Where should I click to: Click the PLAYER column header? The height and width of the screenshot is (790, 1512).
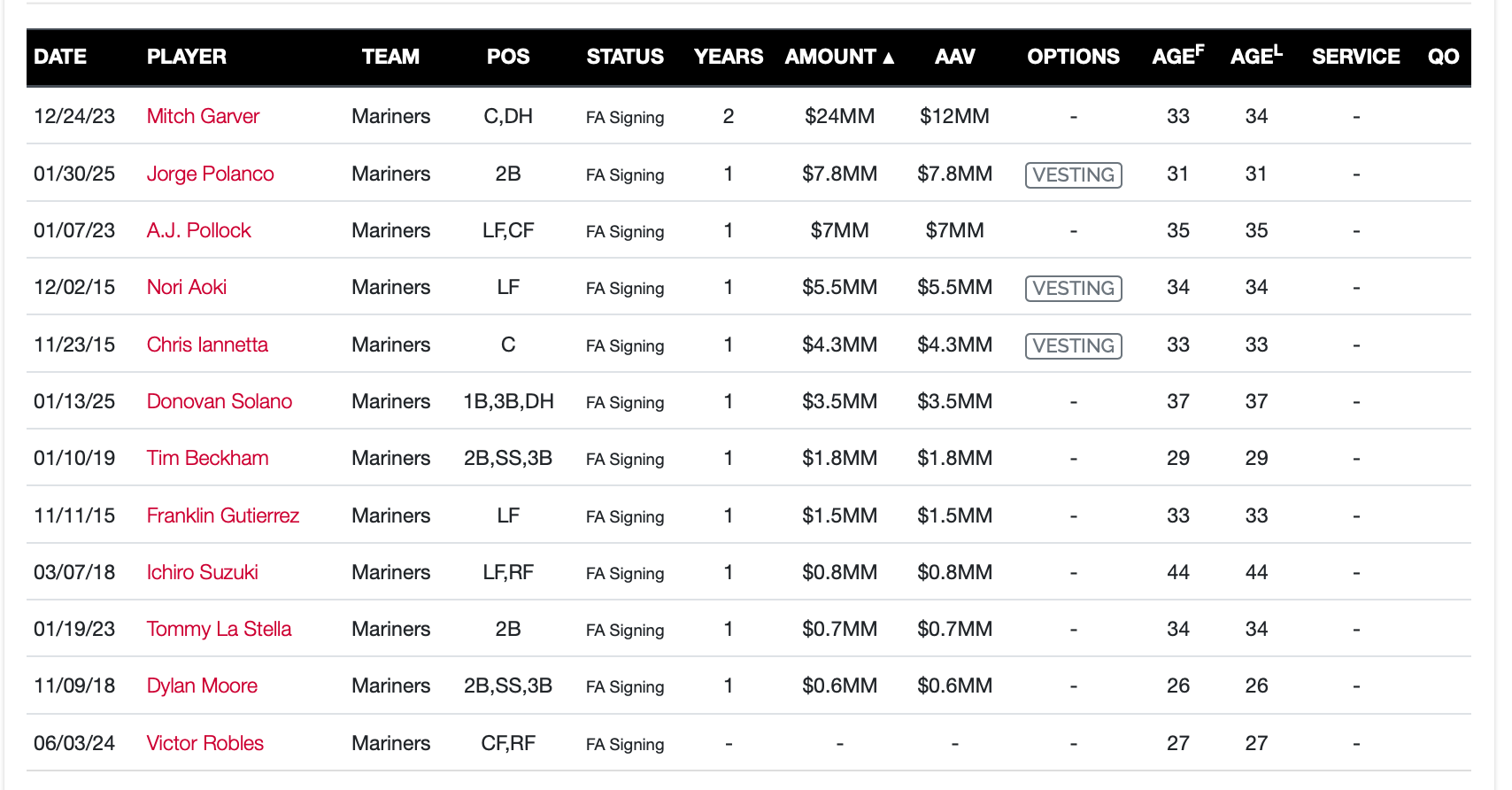click(186, 57)
